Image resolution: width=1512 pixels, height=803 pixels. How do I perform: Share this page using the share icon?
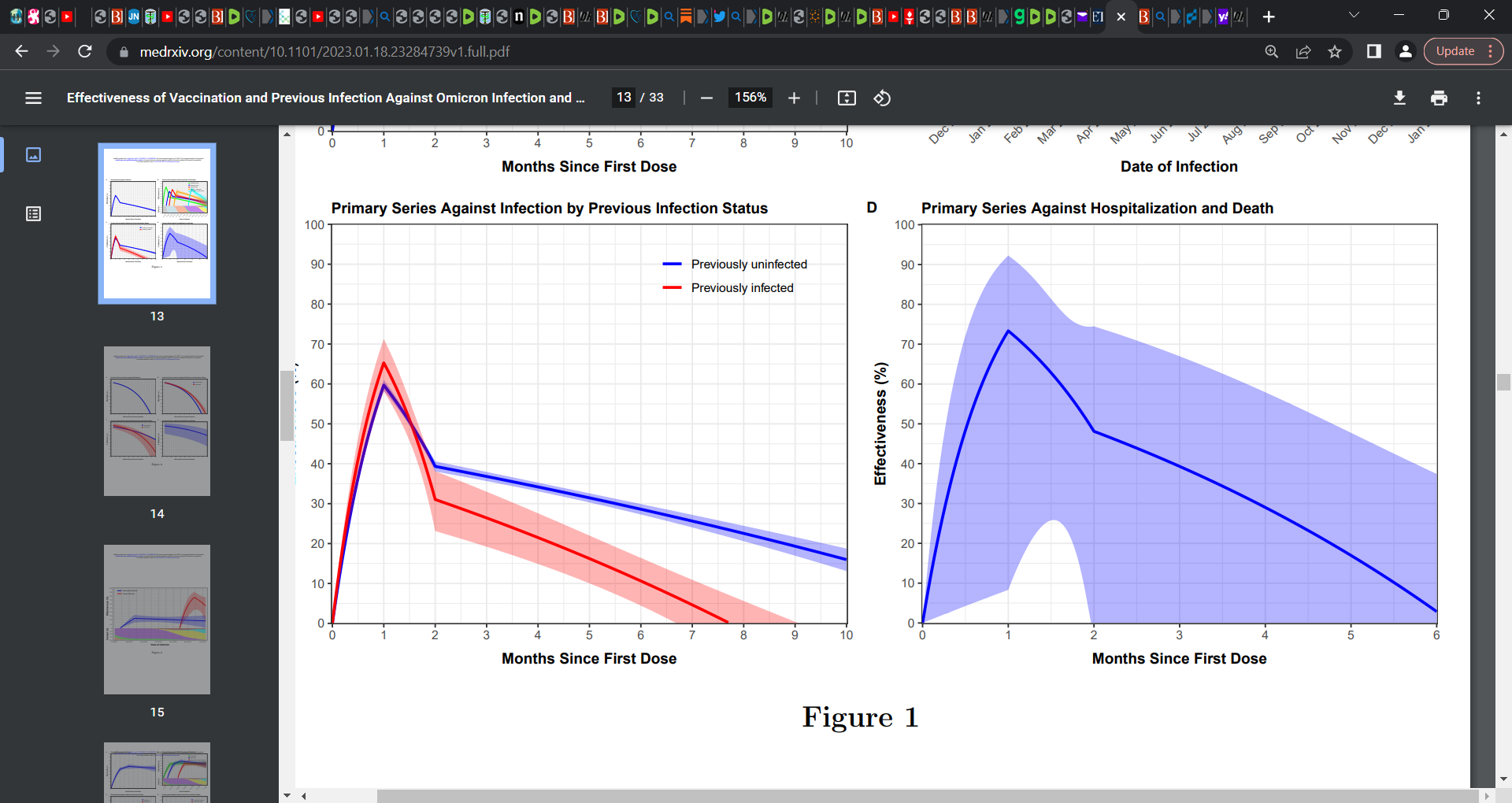(x=1303, y=51)
